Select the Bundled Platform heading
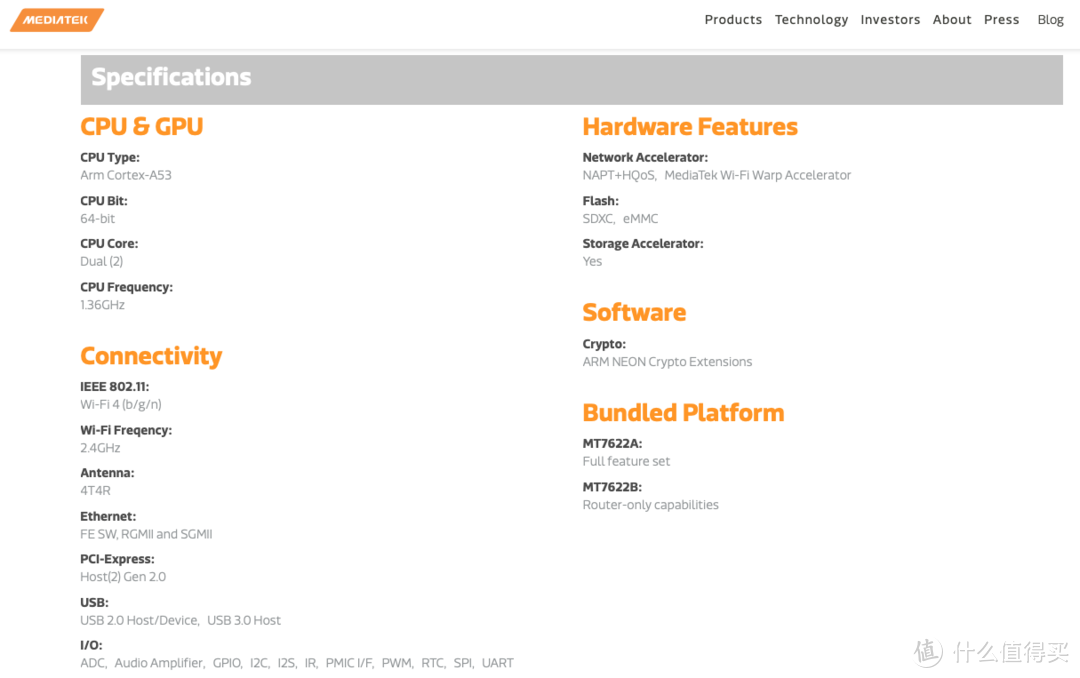Image resolution: width=1080 pixels, height=678 pixels. coord(683,413)
